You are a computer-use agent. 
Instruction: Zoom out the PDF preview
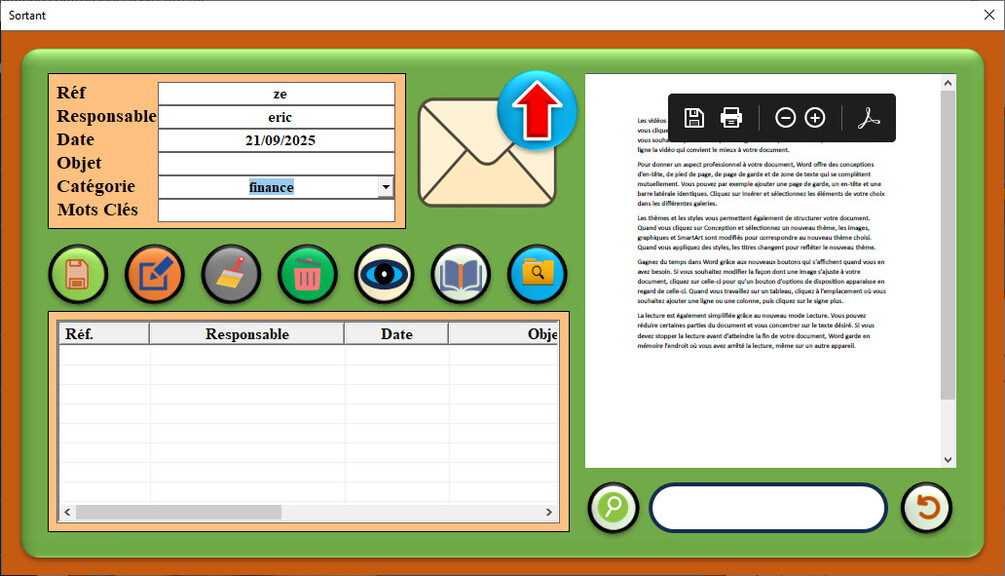point(785,118)
